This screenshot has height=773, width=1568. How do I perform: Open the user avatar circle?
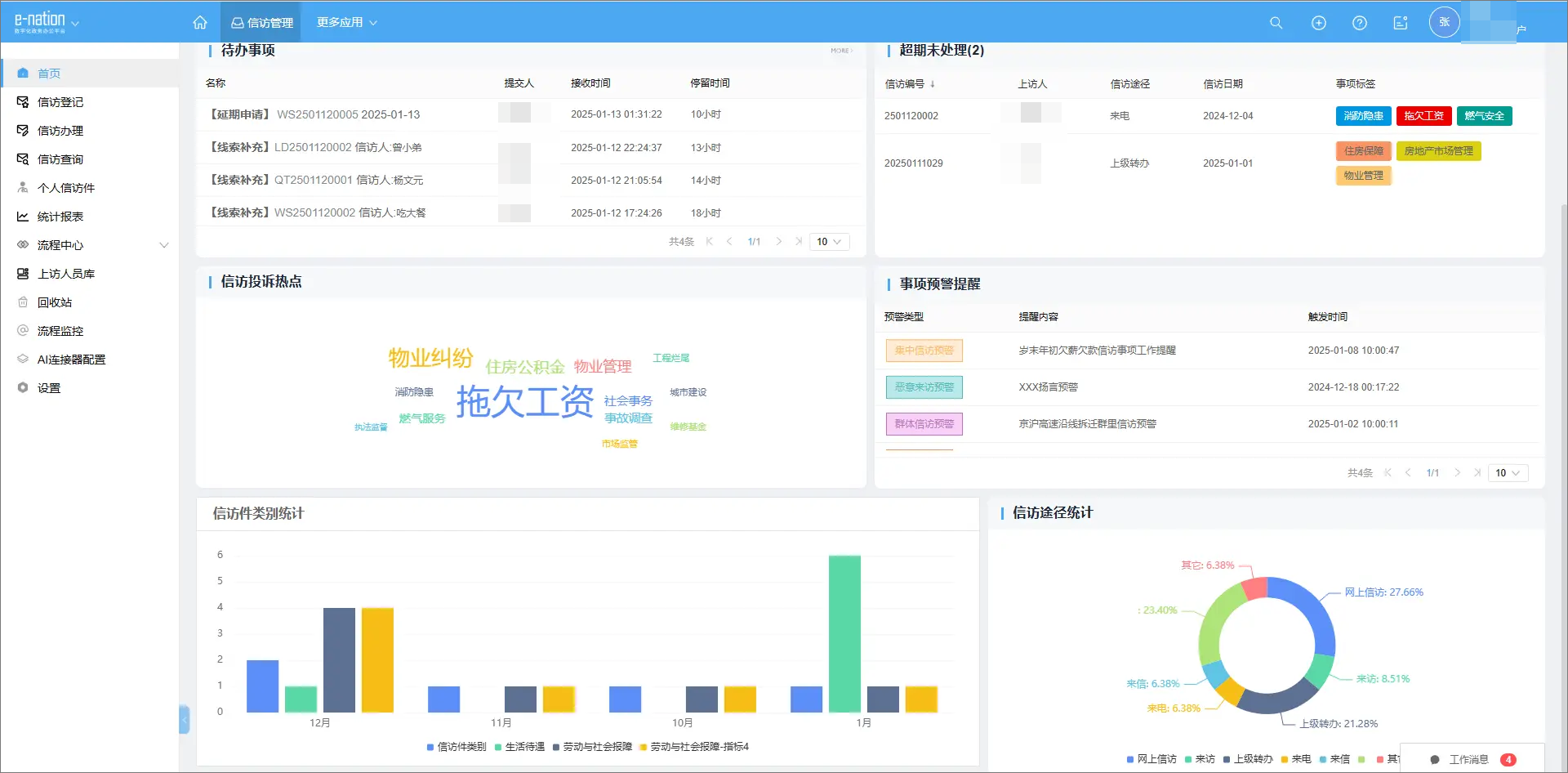tap(1444, 22)
